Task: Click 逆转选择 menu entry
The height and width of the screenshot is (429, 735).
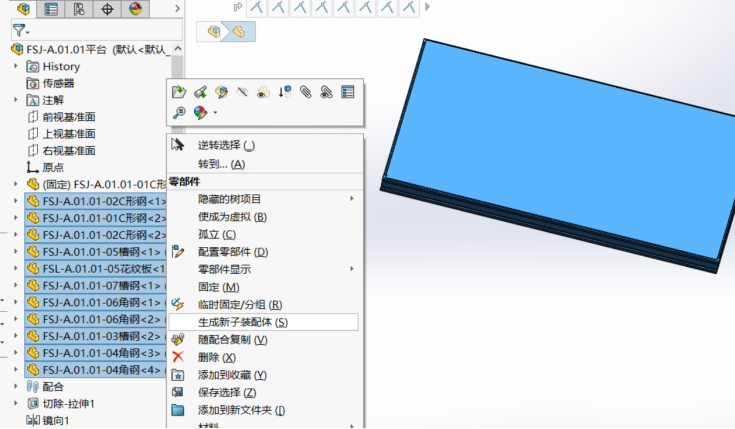Action: click(219, 145)
